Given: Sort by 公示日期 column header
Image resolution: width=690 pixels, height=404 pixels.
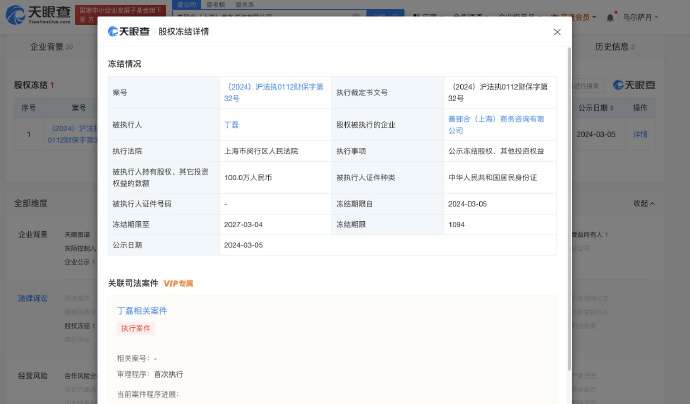Looking at the screenshot, I should [x=596, y=108].
